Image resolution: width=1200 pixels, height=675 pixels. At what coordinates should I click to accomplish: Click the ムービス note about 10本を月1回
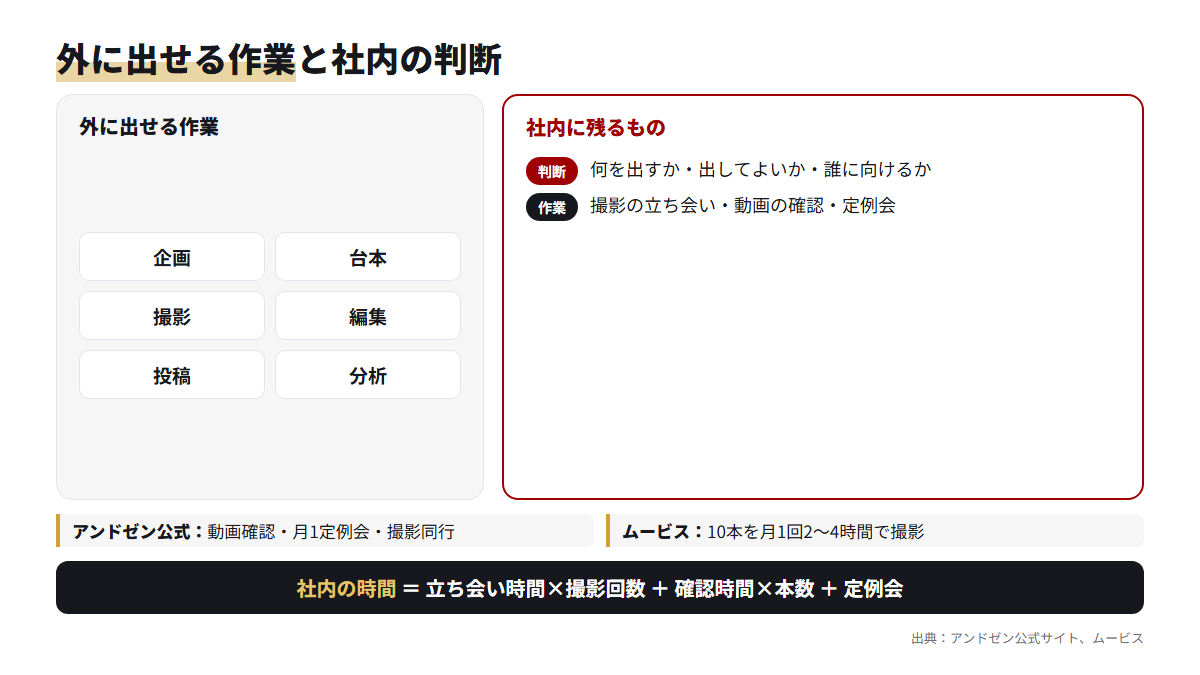875,531
